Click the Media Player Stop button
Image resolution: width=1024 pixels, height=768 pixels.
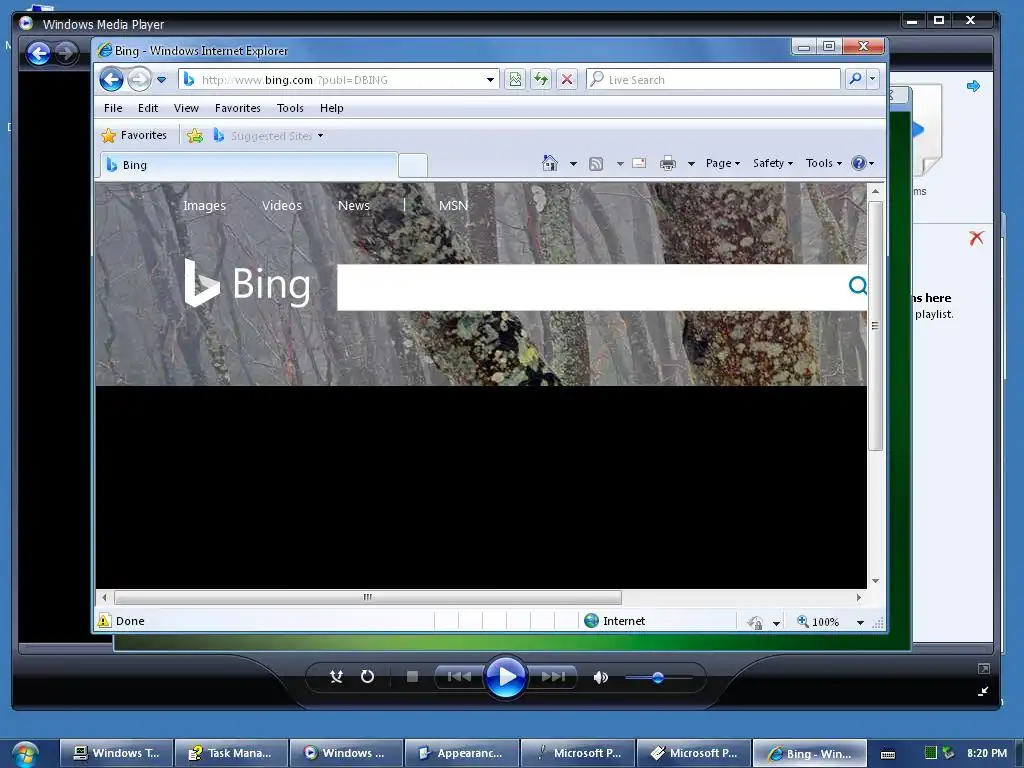pyautogui.click(x=412, y=677)
